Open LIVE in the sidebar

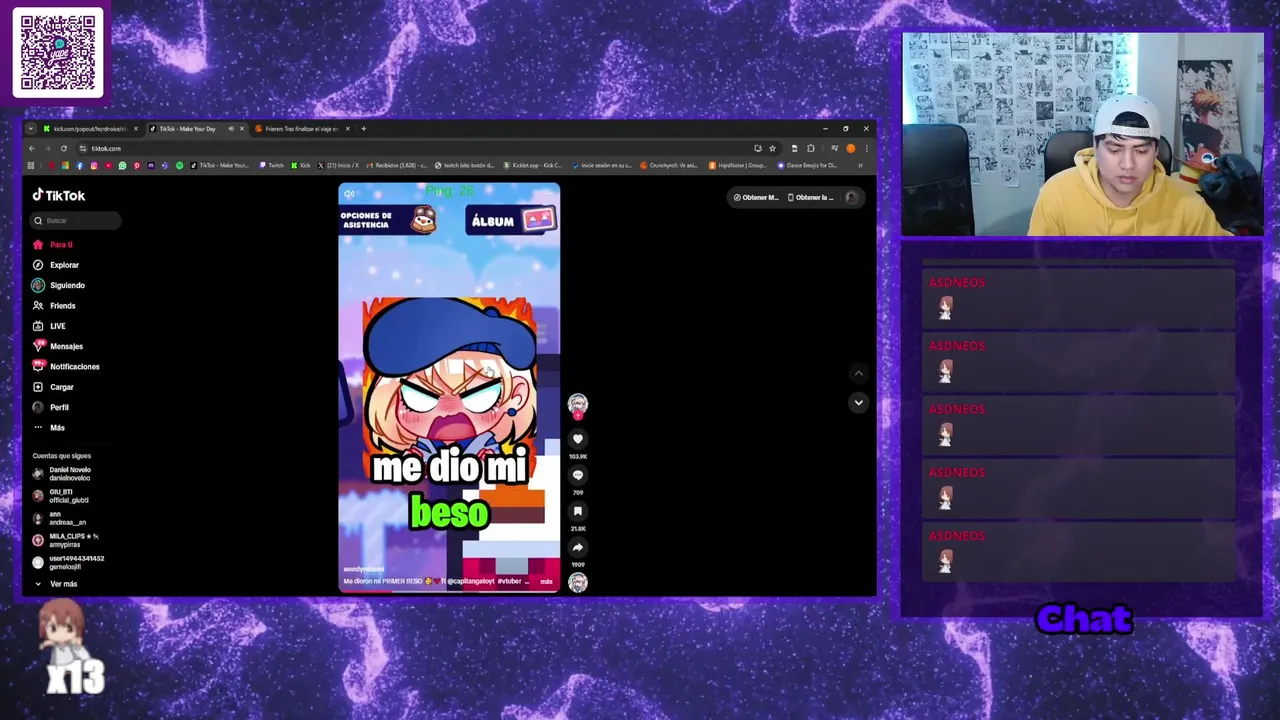pos(49,326)
